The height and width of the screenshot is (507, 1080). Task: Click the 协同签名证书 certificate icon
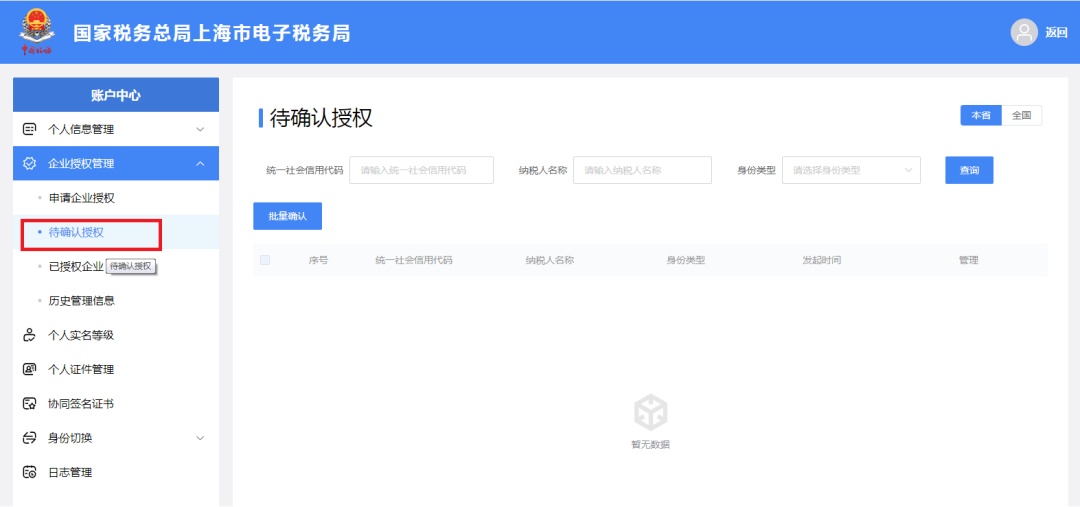pyautogui.click(x=30, y=404)
